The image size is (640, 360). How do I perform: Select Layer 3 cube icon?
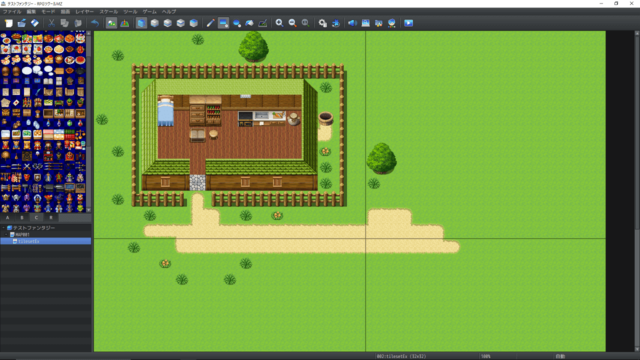point(180,23)
